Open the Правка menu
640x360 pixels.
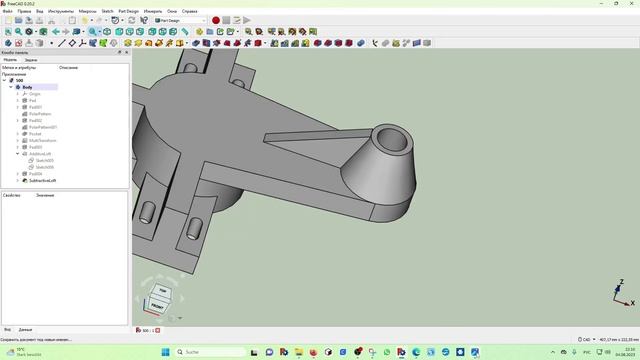coord(24,11)
